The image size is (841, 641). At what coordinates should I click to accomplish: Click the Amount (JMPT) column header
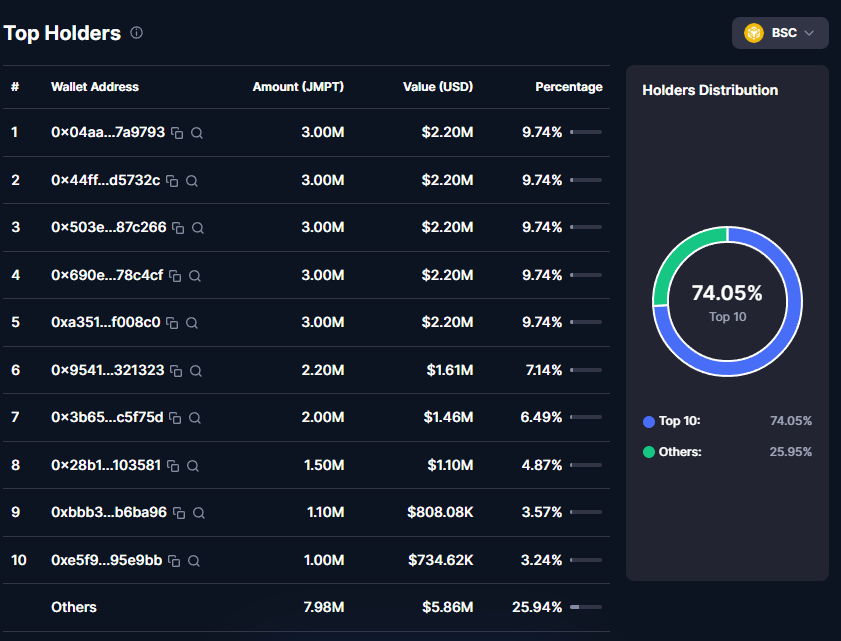point(298,87)
